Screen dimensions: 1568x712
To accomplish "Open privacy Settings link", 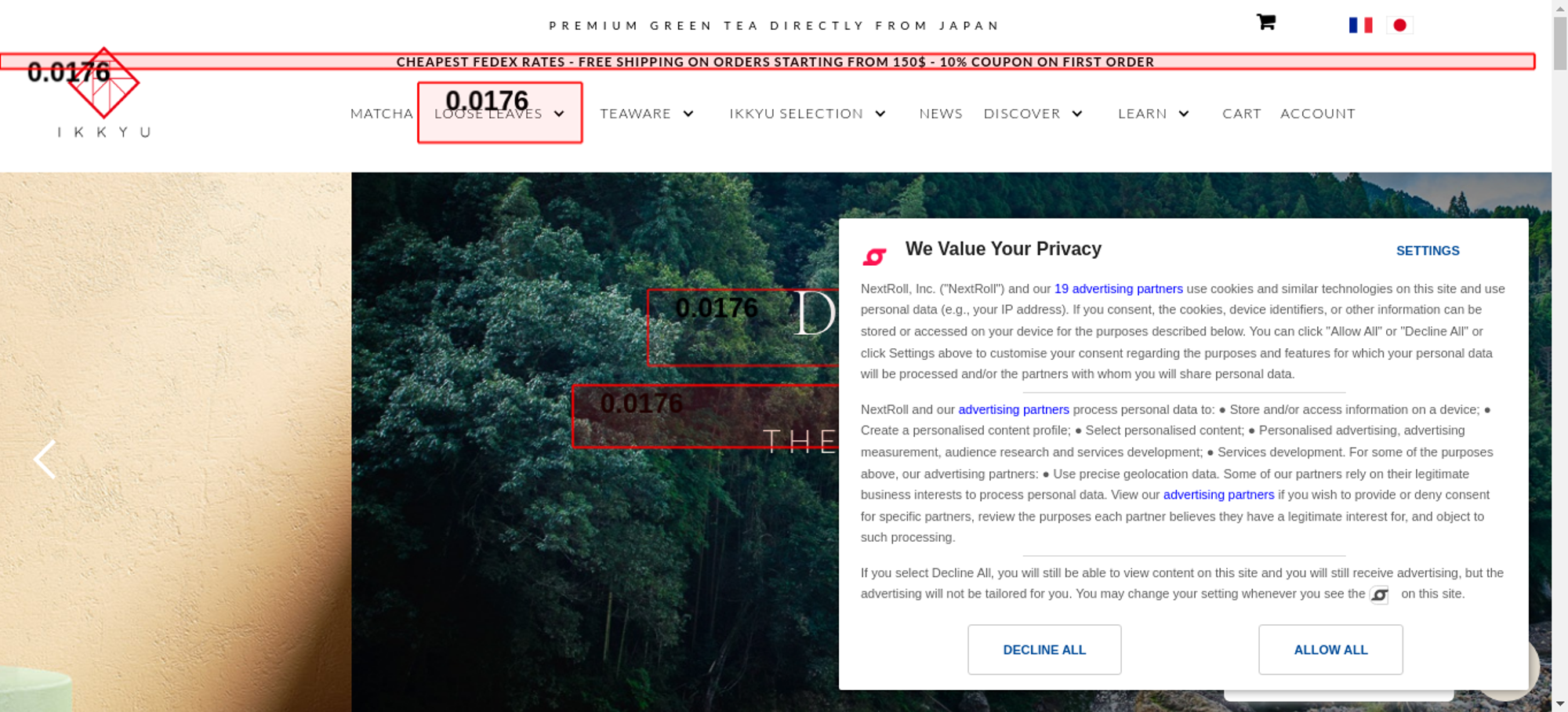I will (1428, 251).
